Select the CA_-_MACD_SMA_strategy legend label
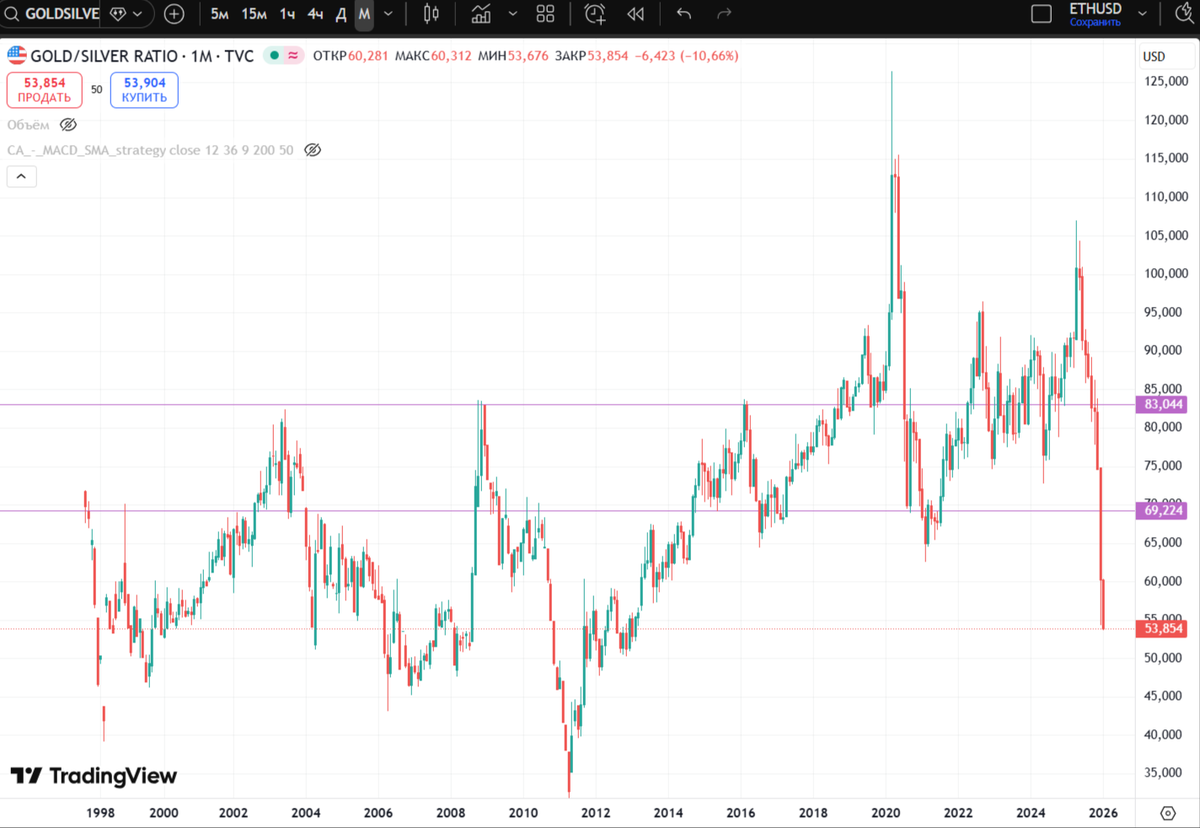The height and width of the screenshot is (828, 1200). point(150,150)
